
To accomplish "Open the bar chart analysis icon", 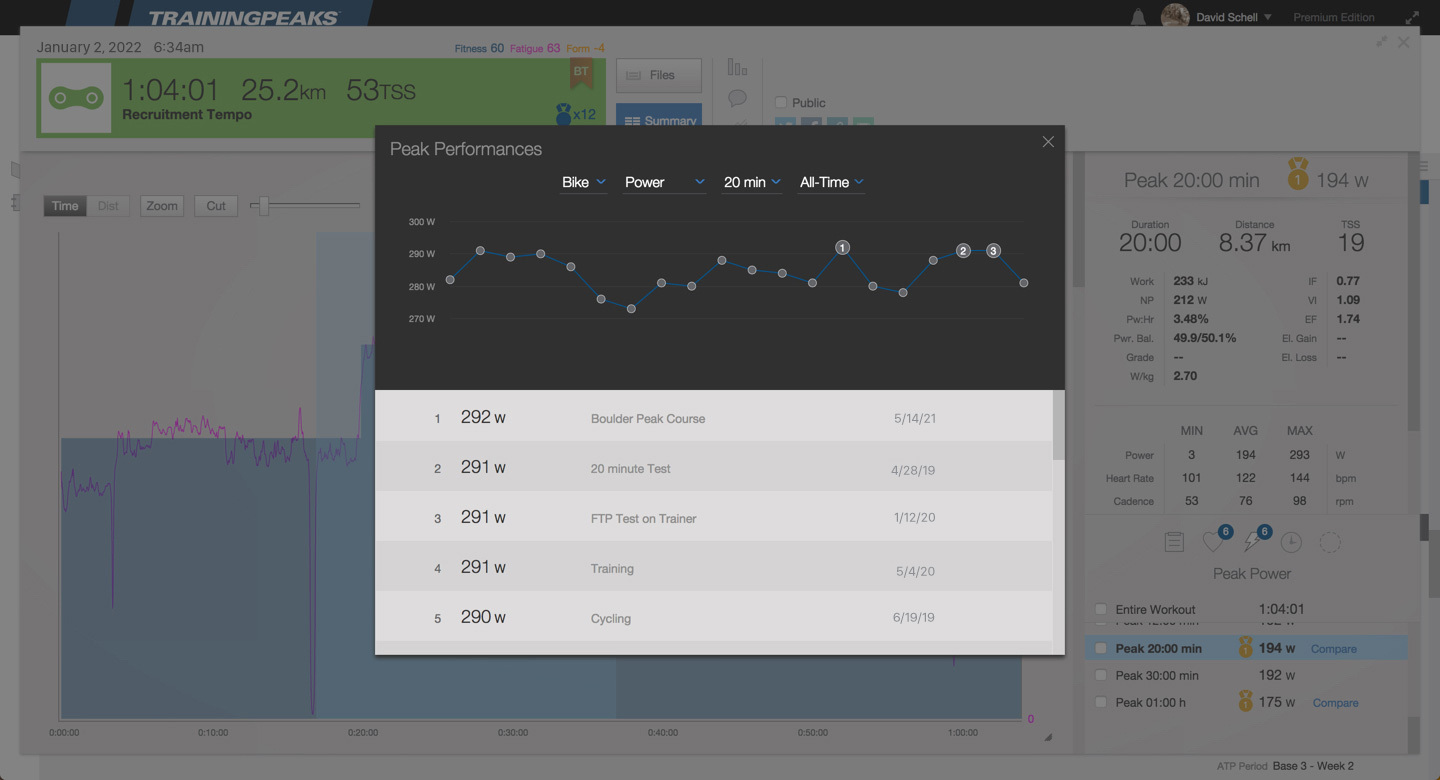I will click(737, 66).
